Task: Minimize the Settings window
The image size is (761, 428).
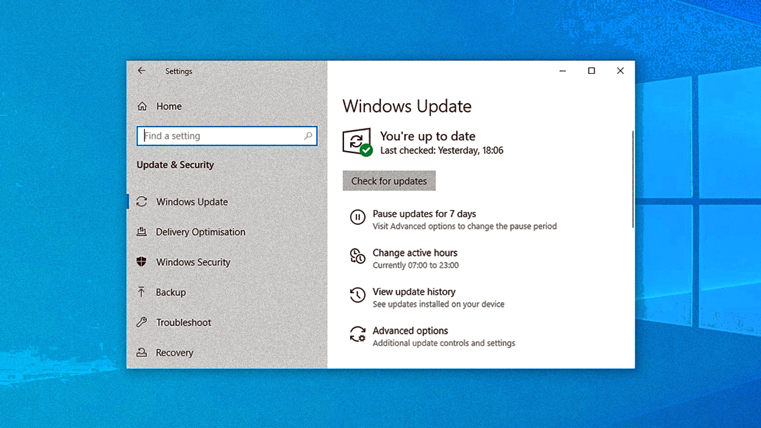Action: (562, 71)
